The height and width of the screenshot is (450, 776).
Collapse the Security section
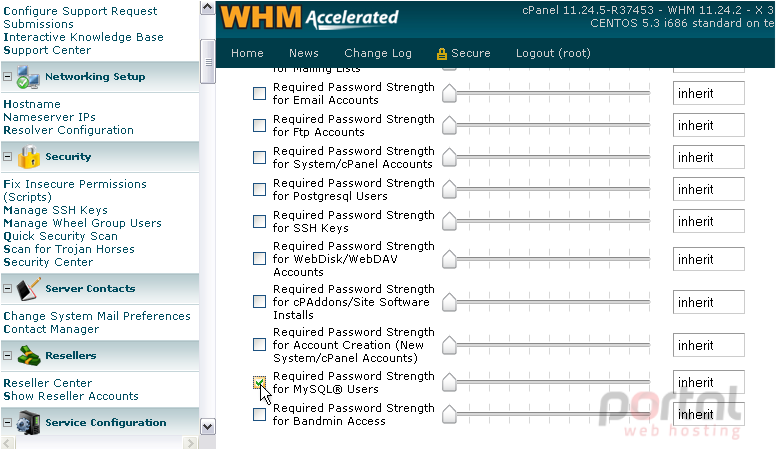point(7,156)
